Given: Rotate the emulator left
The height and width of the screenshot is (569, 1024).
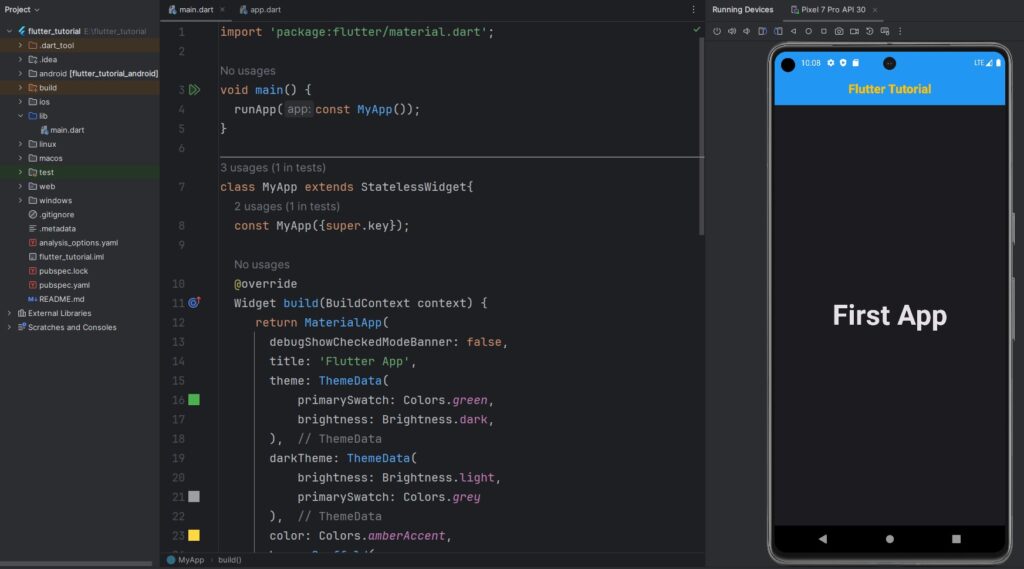Looking at the screenshot, I should 762,31.
